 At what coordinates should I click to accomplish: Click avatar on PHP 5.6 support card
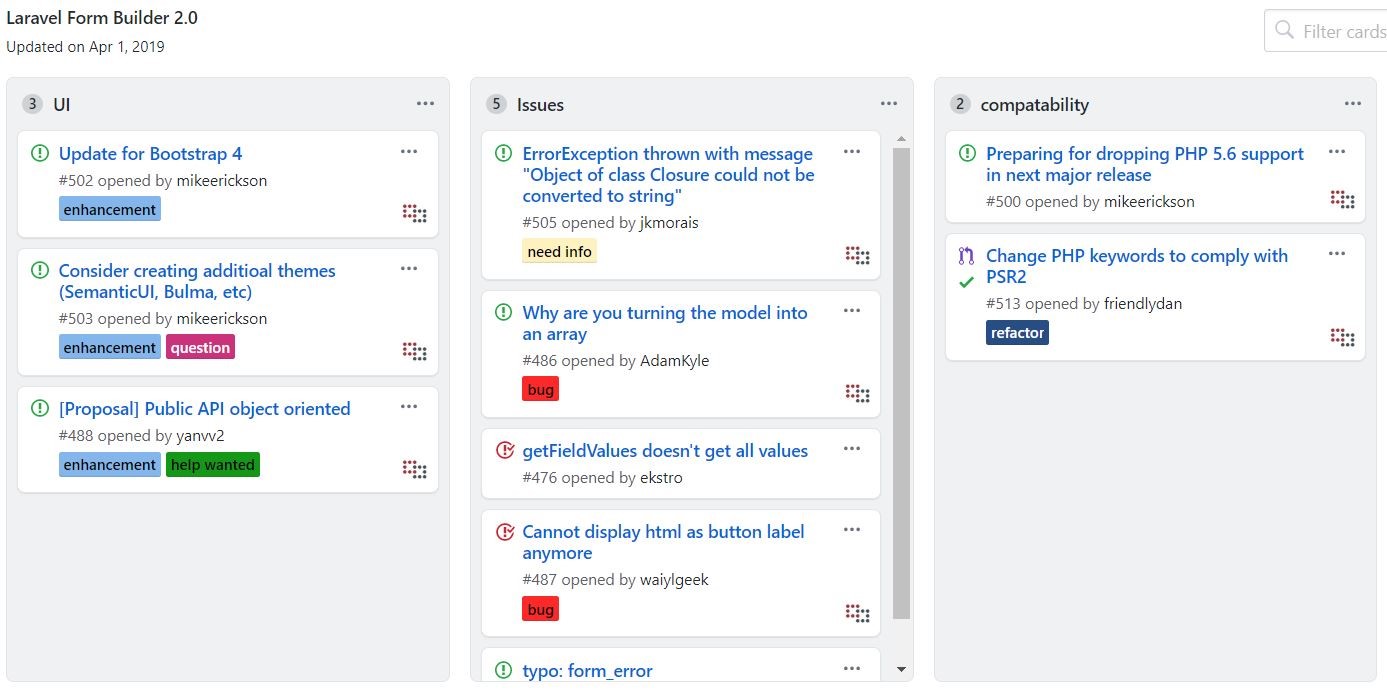[1342, 199]
